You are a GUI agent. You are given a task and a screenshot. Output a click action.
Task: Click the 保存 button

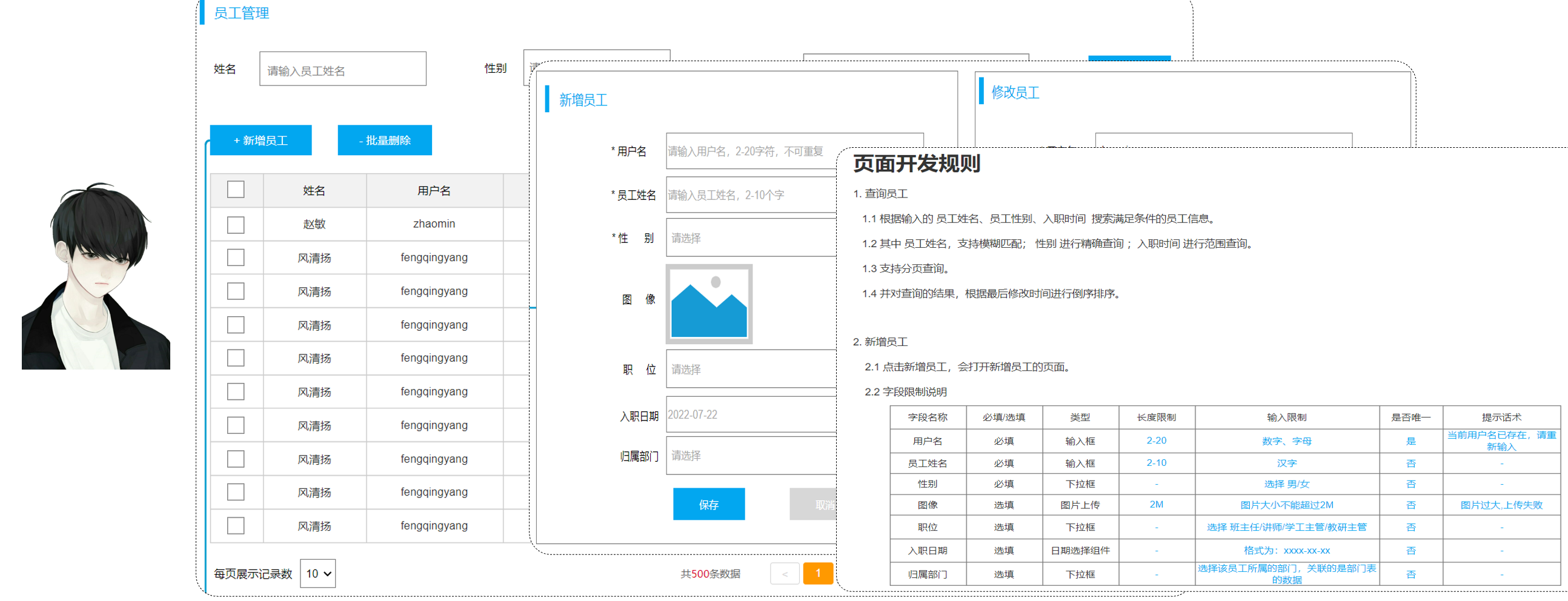[x=709, y=504]
